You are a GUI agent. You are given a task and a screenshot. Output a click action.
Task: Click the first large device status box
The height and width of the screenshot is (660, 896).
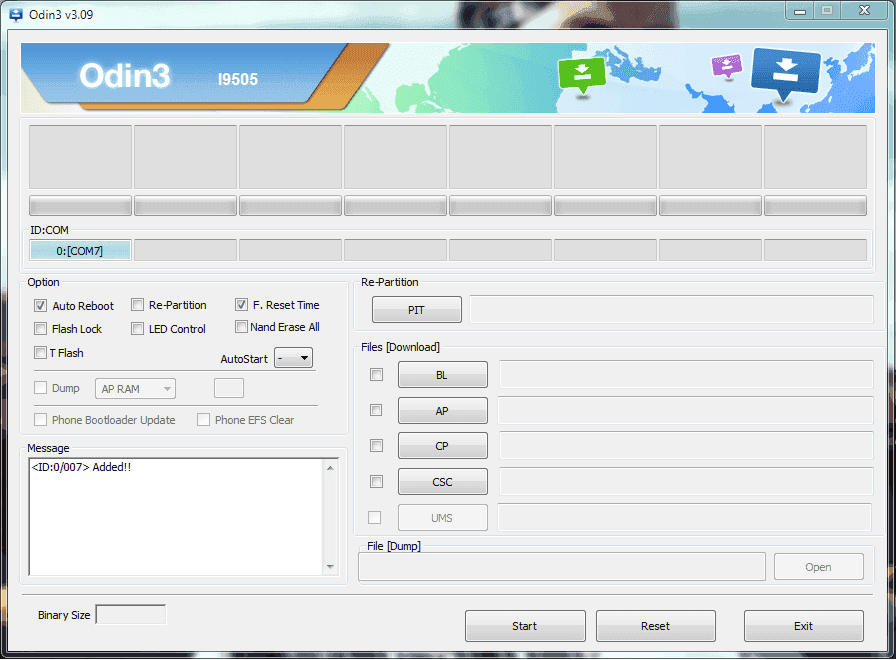81,157
